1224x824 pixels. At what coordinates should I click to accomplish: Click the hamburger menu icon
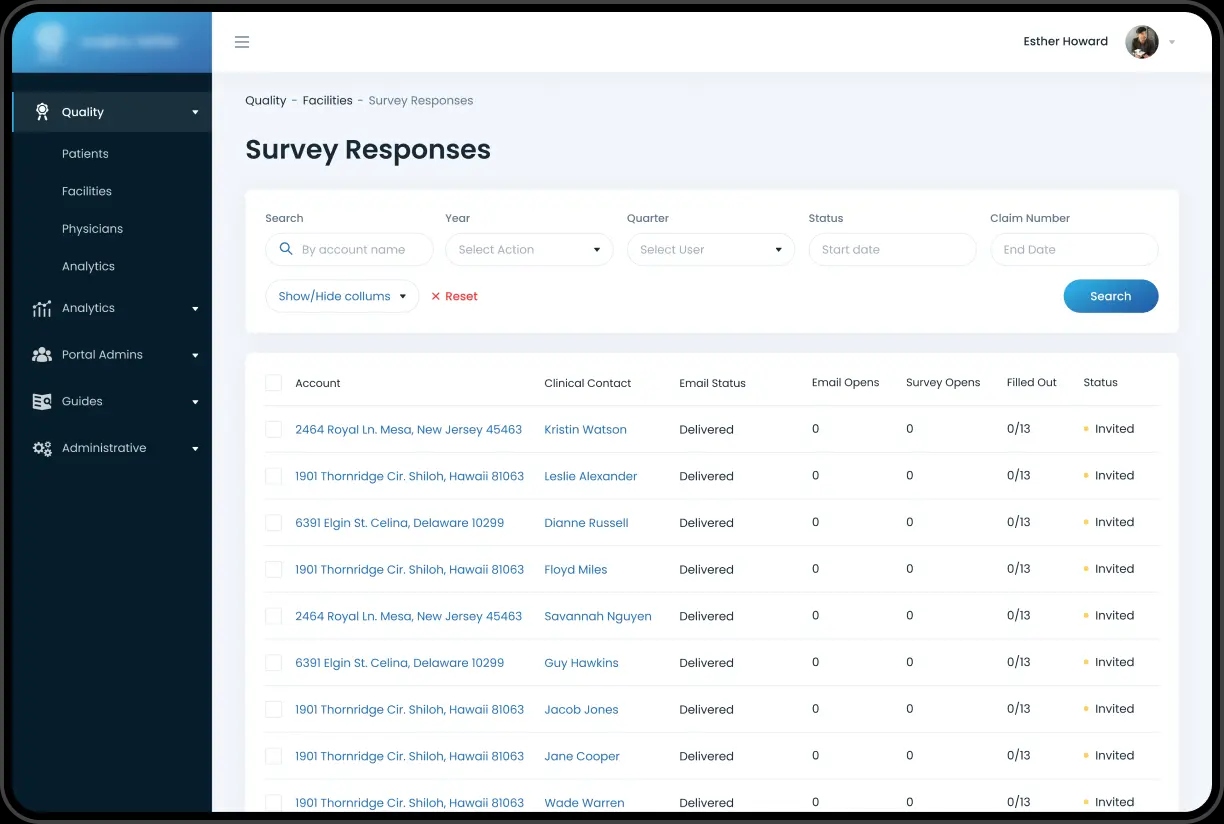coord(242,42)
